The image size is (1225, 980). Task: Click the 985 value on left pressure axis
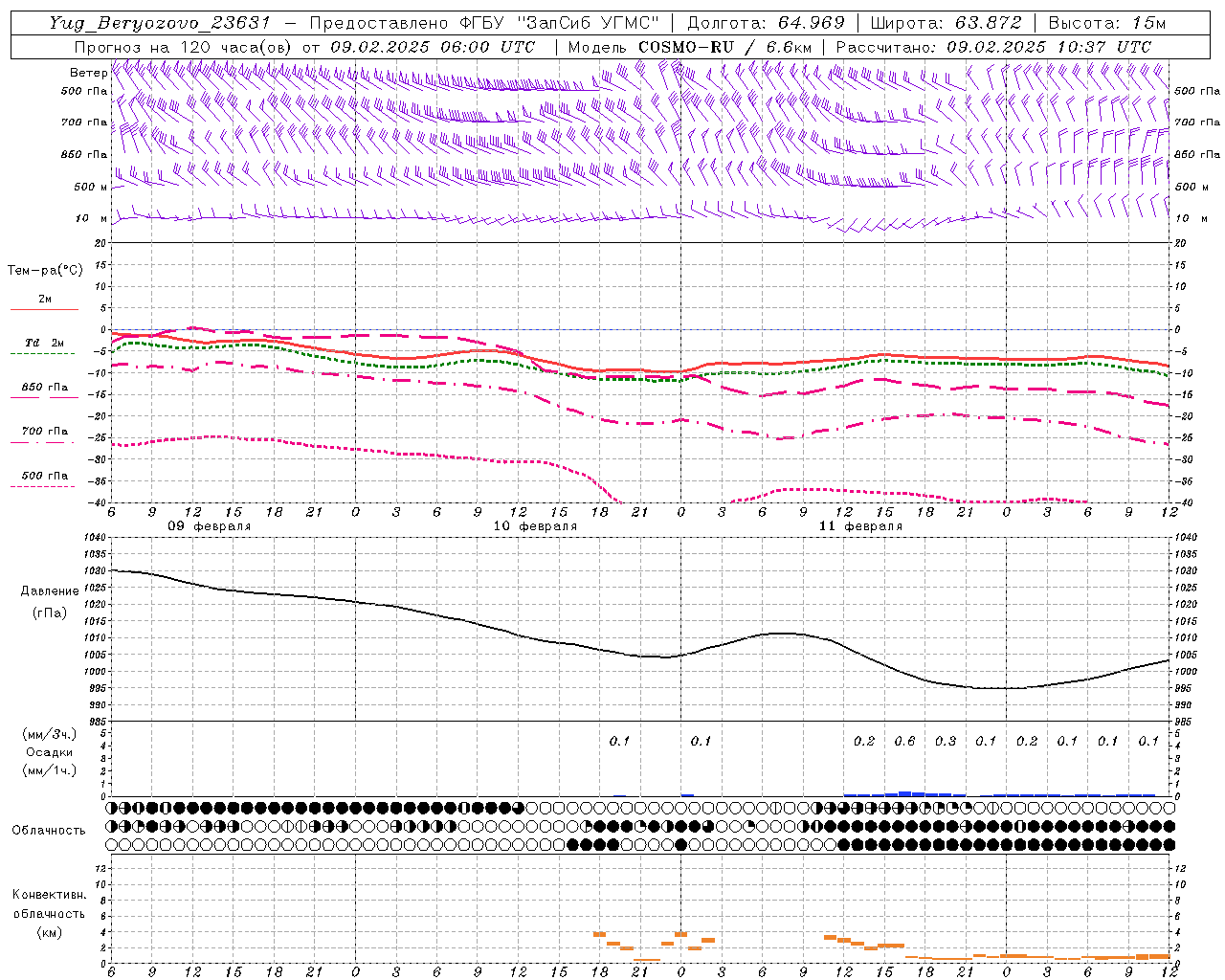[x=97, y=723]
